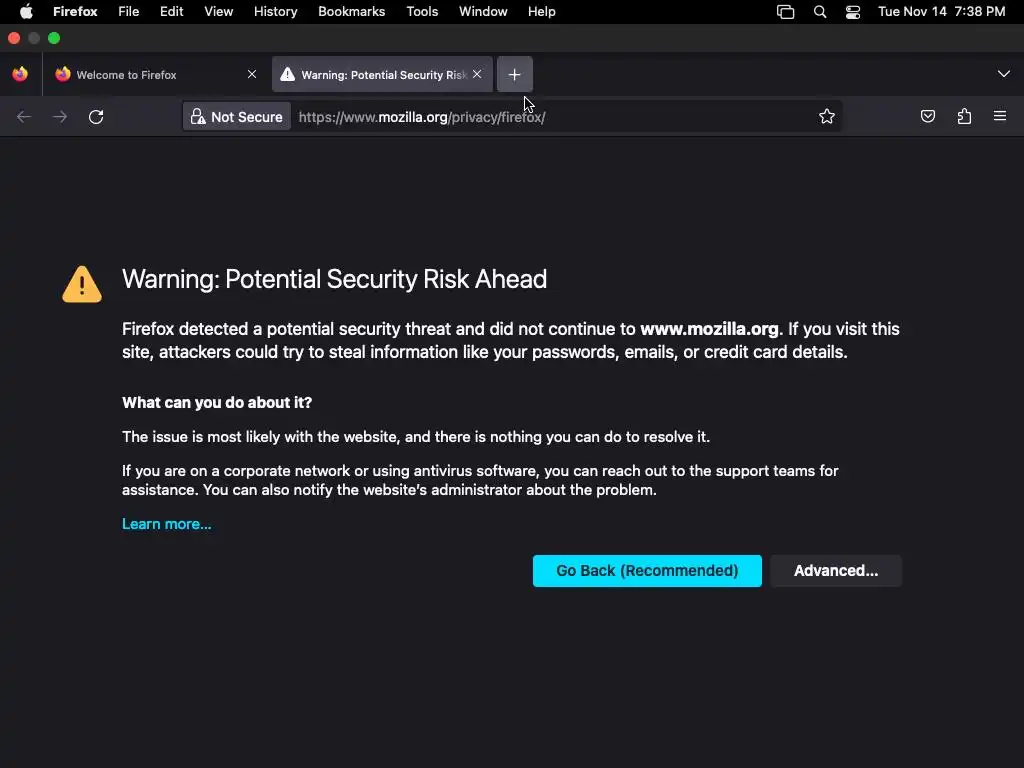Screen dimensions: 1024x768
Task: Follow the Learn more... link
Action: [166, 524]
